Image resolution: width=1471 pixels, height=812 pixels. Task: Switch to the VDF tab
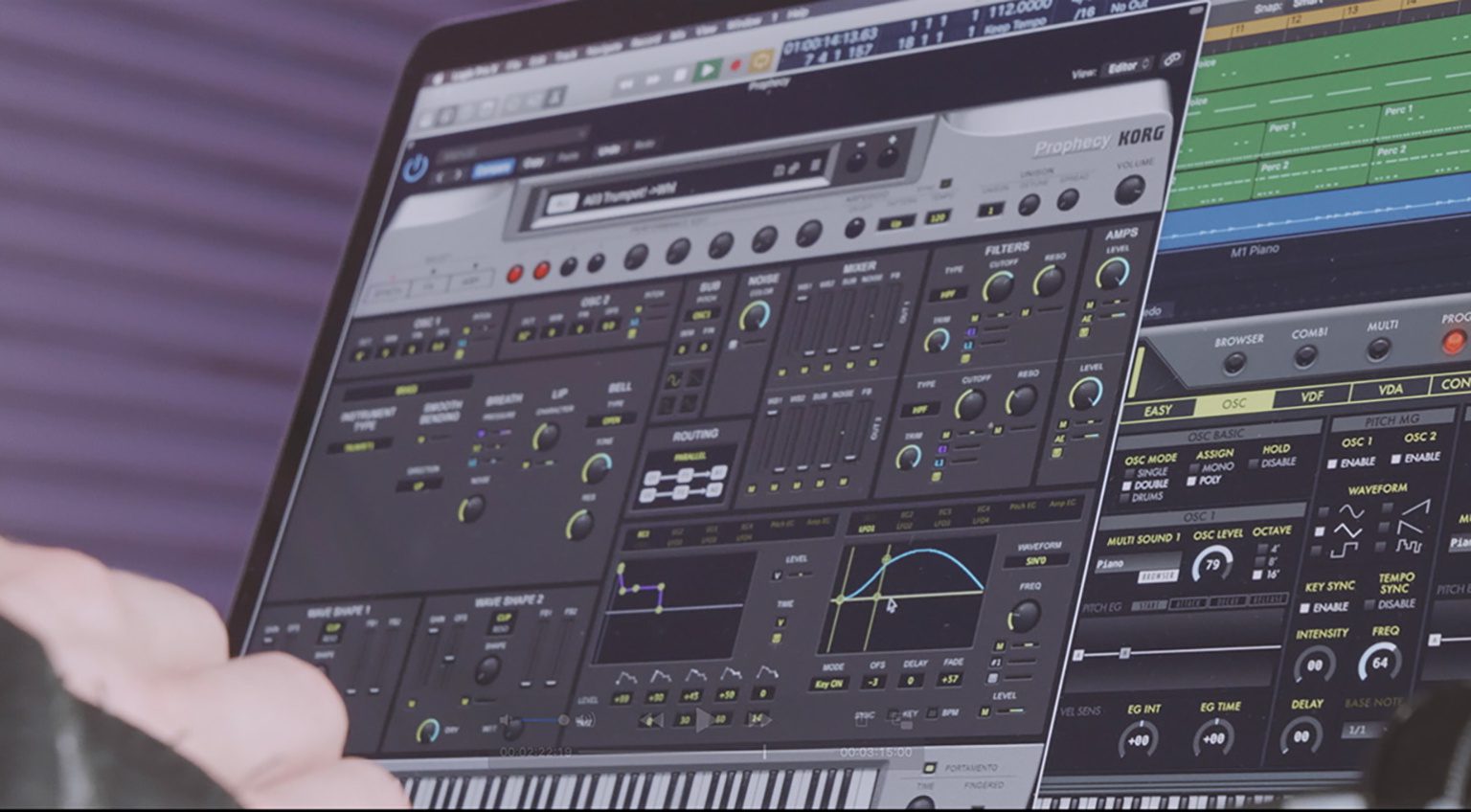point(1311,395)
